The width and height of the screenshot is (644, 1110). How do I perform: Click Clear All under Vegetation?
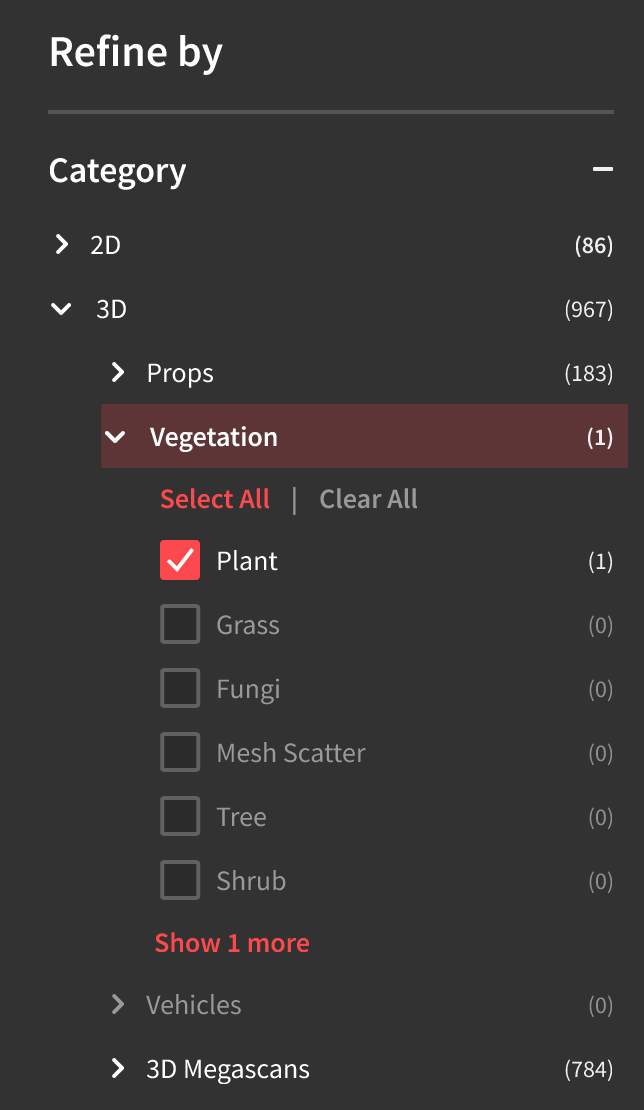coord(368,499)
